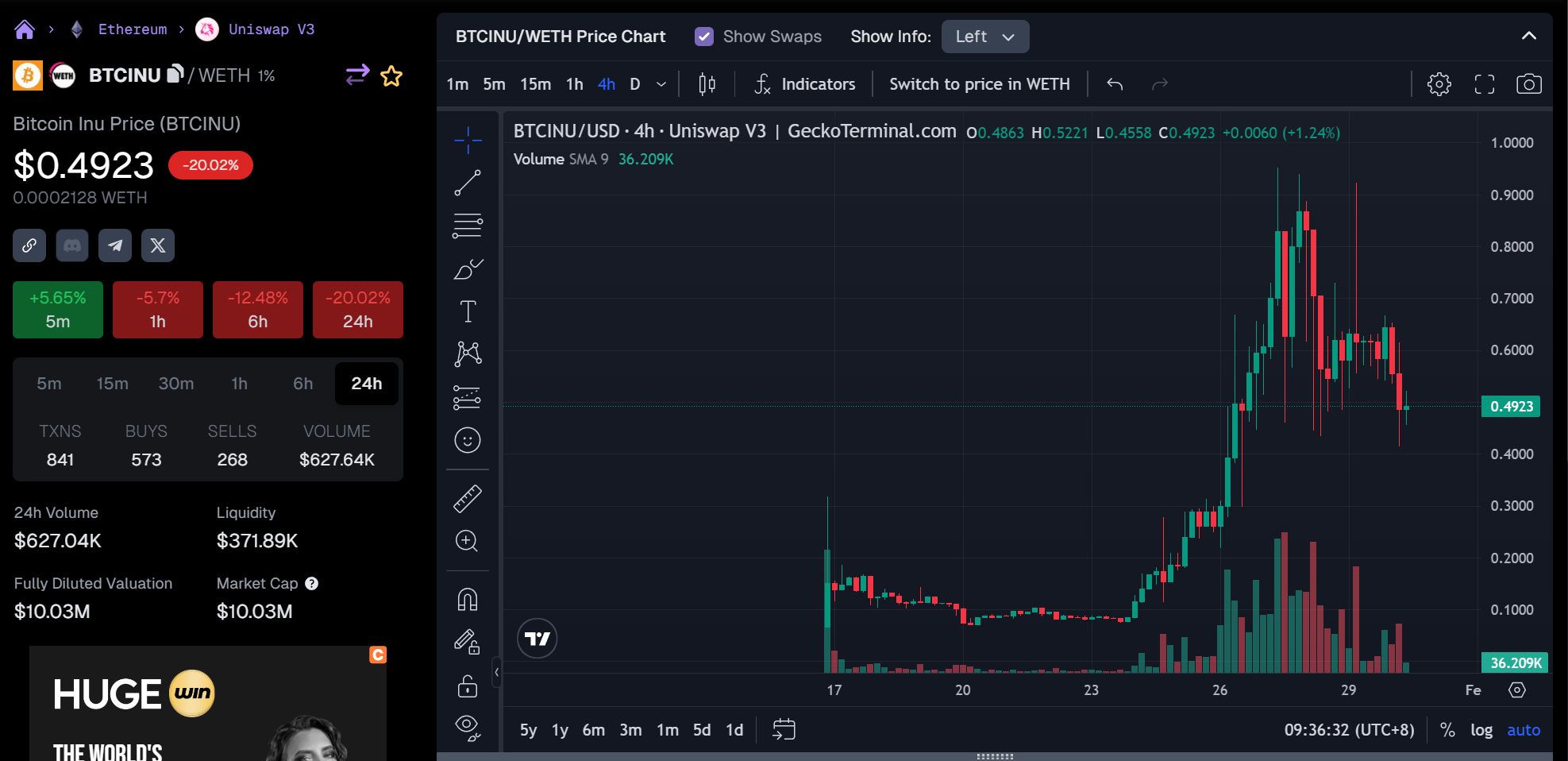Open Market Cap help tooltip icon
Viewport: 1568px width, 761px height.
pos(312,584)
